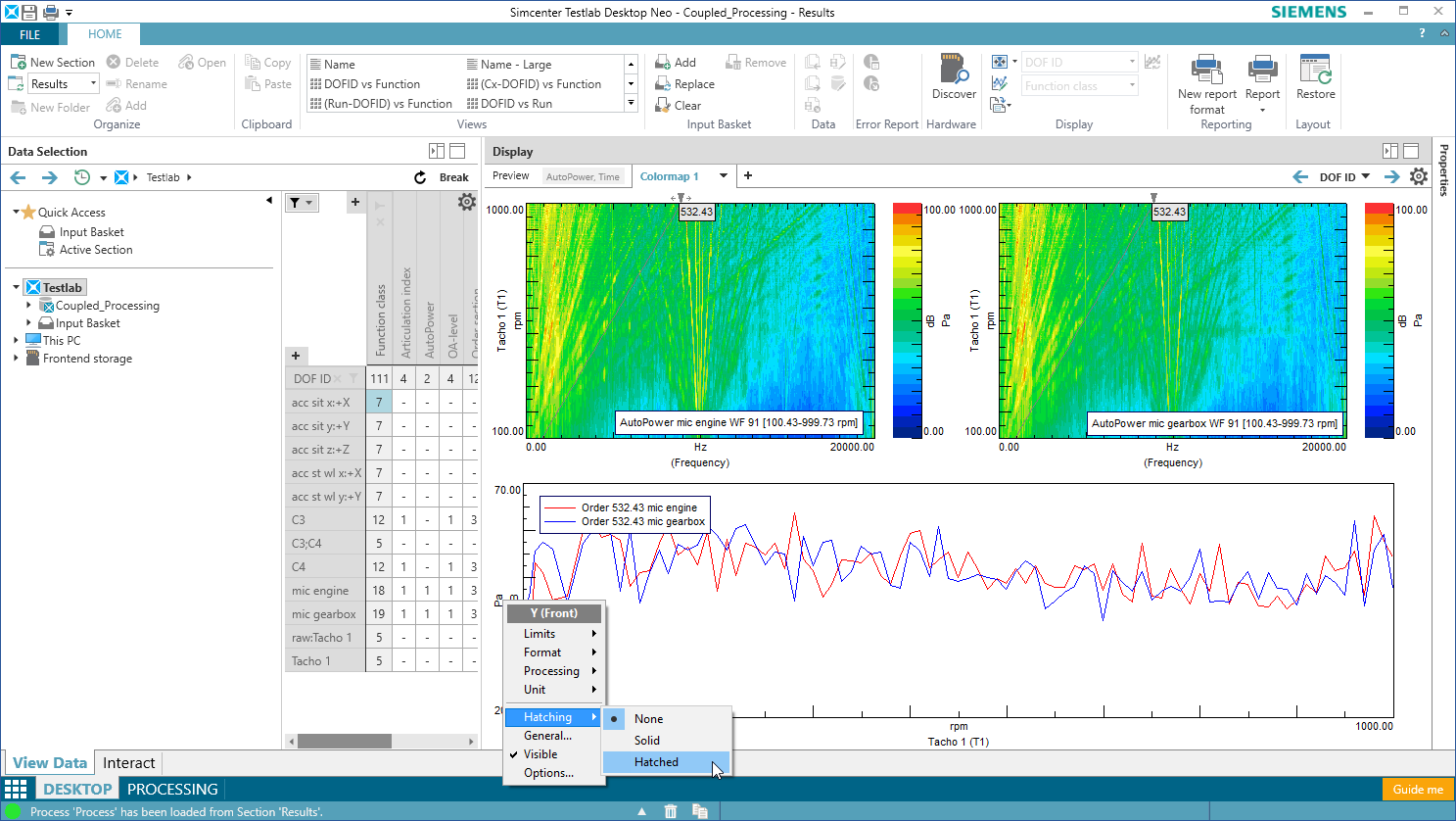Expand the Frontend storage node
Screen dimensions: 1456x821
click(17, 359)
